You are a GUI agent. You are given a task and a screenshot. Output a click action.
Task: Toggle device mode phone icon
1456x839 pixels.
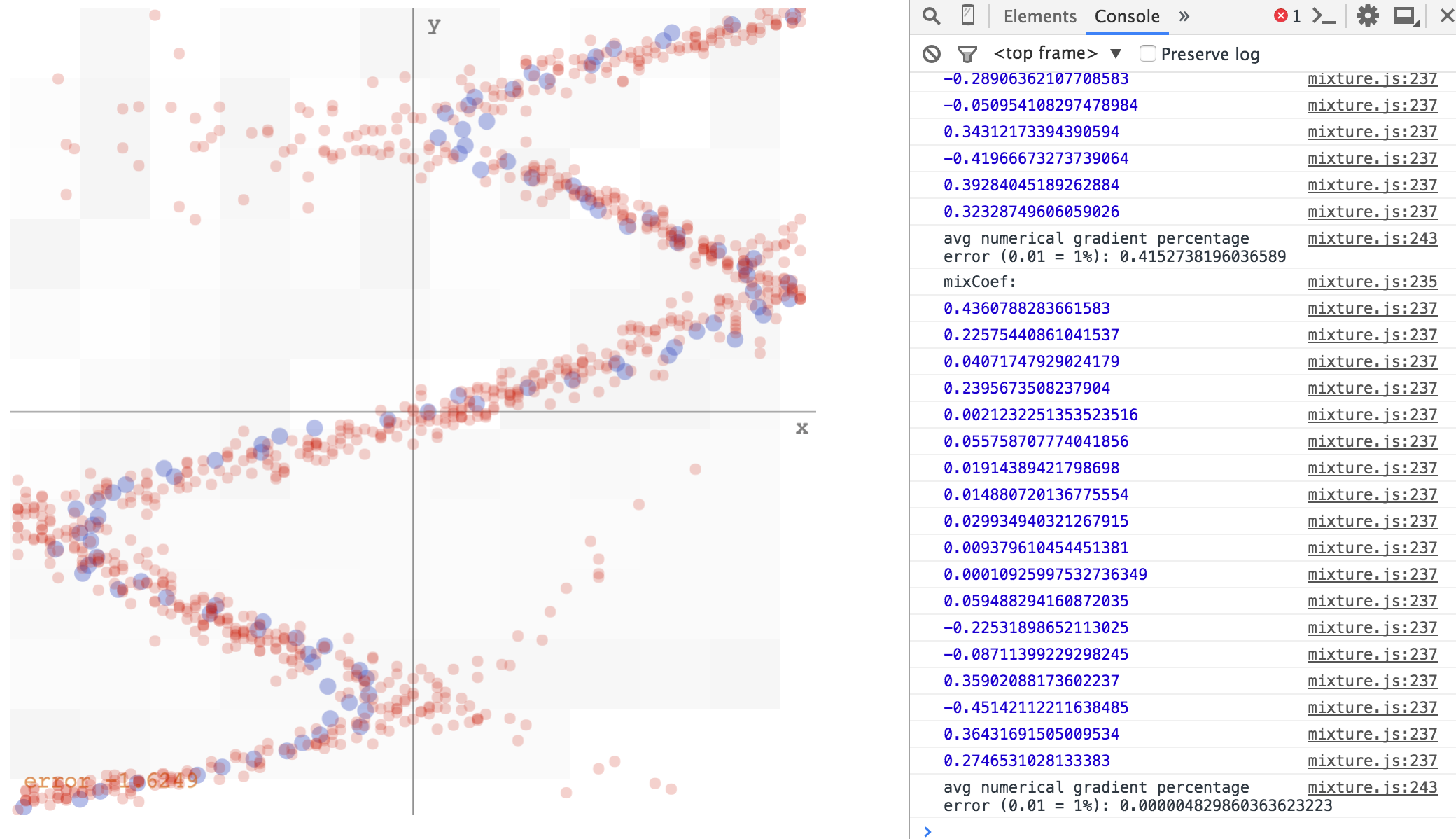pos(968,15)
